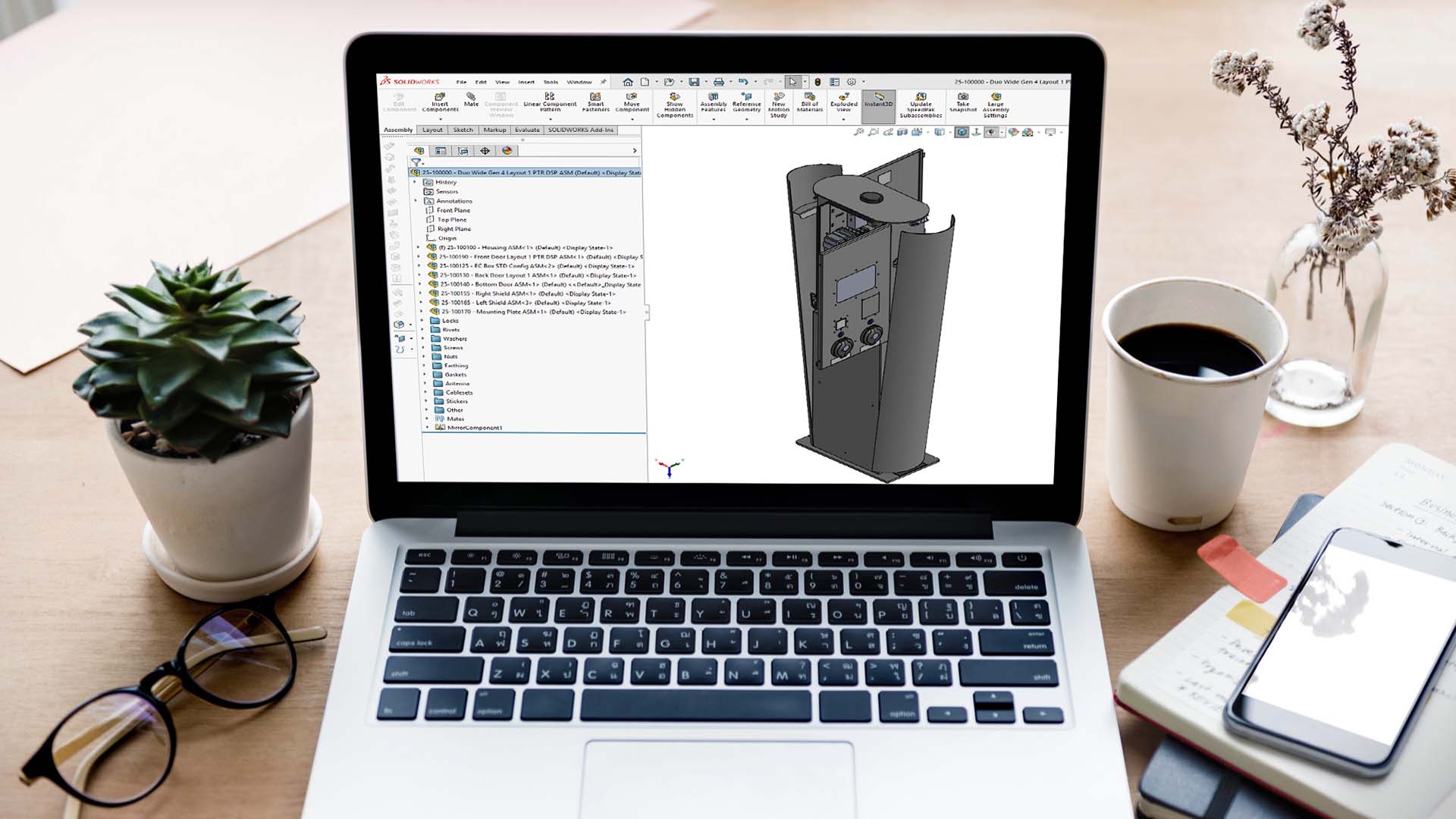
Task: Click Show Hidden Components
Action: (674, 105)
